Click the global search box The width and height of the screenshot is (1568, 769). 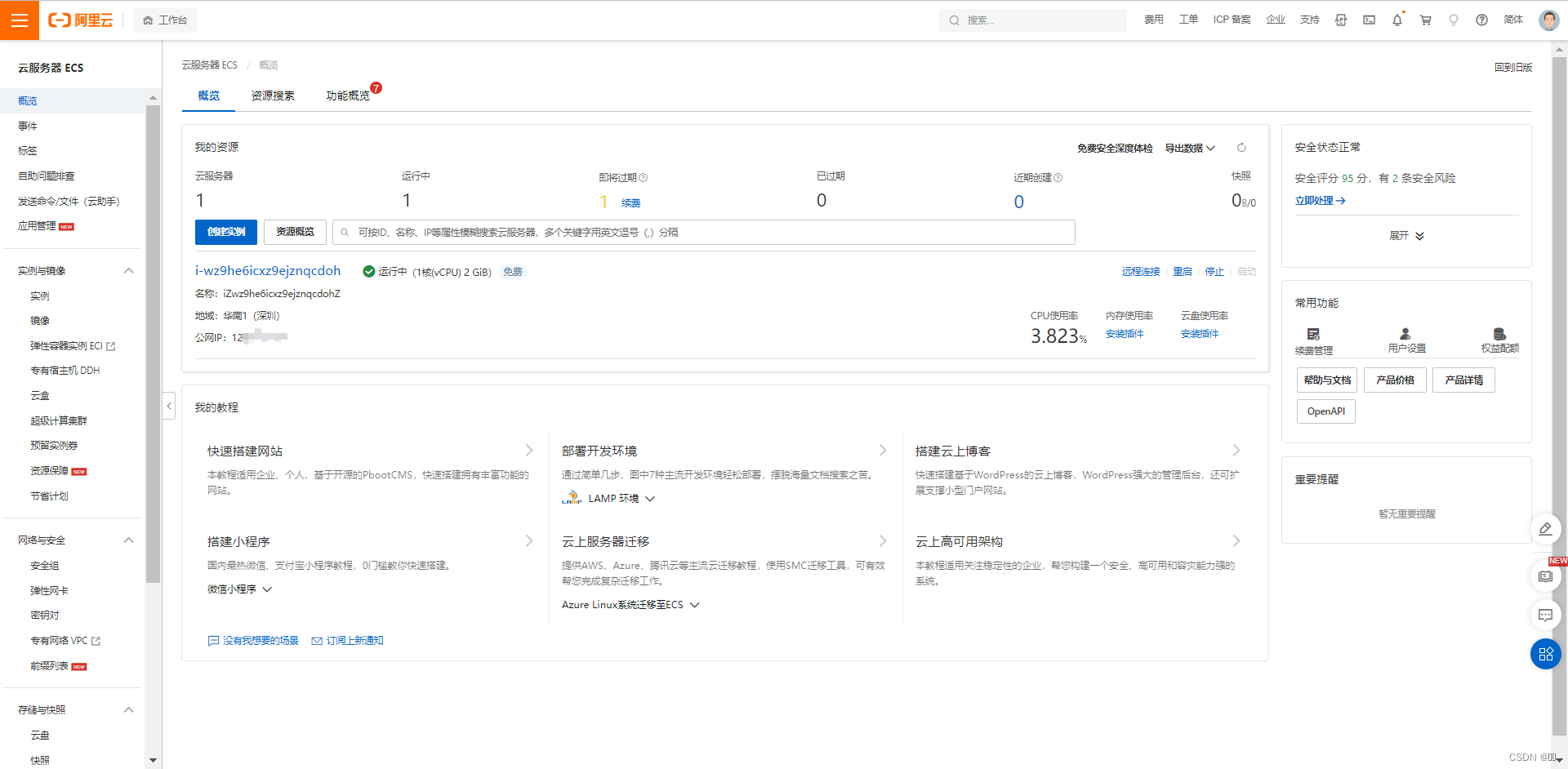[1033, 20]
